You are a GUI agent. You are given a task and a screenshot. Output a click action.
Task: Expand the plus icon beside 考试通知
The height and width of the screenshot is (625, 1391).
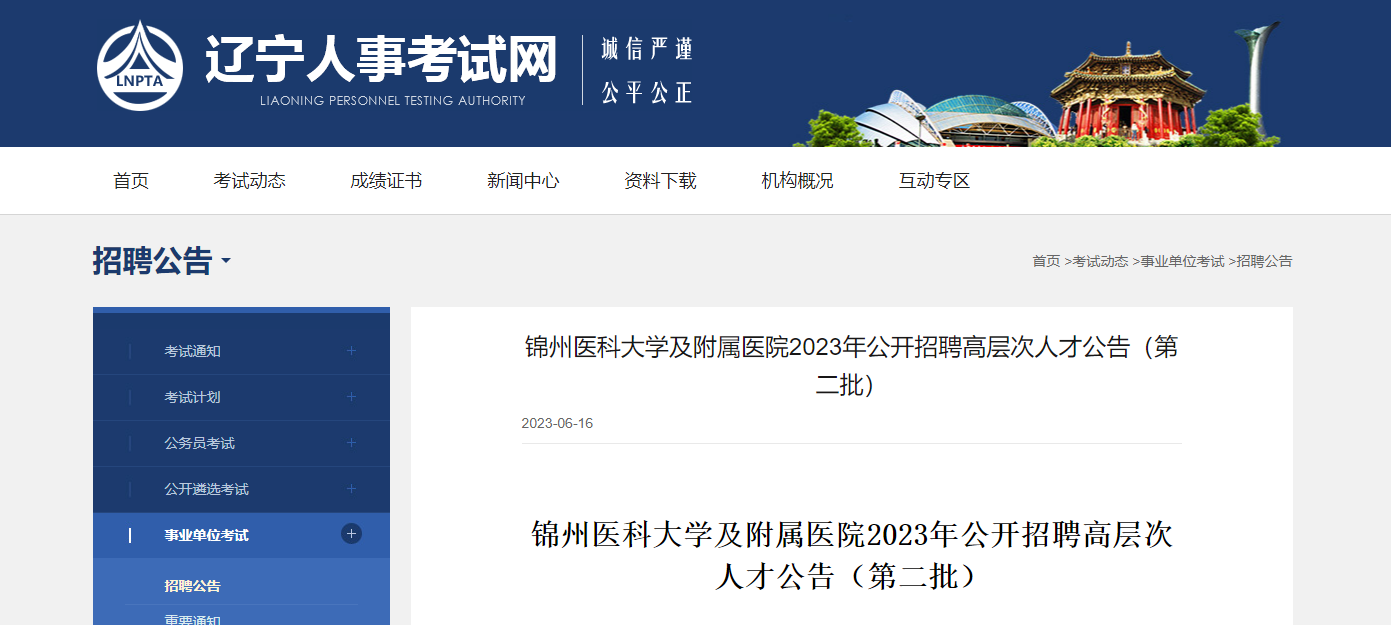pyautogui.click(x=351, y=351)
